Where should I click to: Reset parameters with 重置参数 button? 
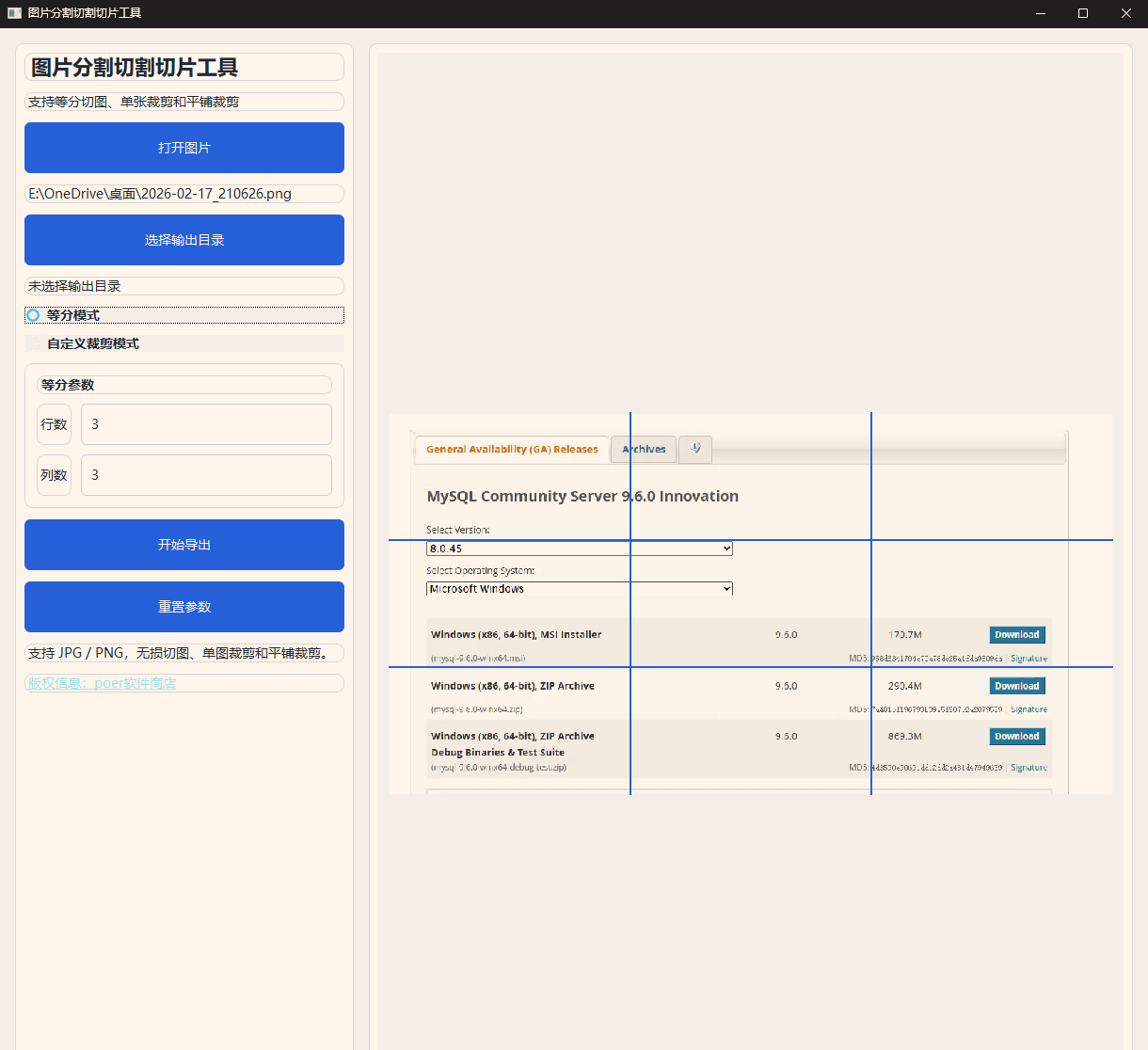pyautogui.click(x=184, y=607)
